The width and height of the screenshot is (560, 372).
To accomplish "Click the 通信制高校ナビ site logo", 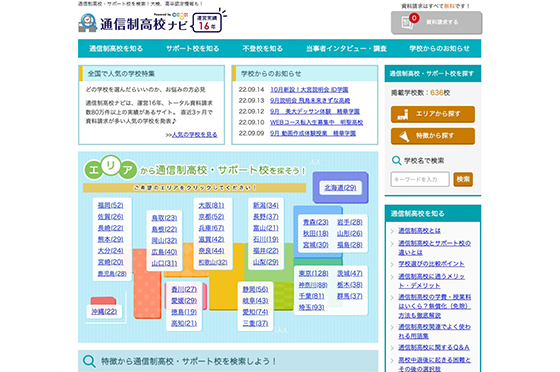I will coord(133,23).
